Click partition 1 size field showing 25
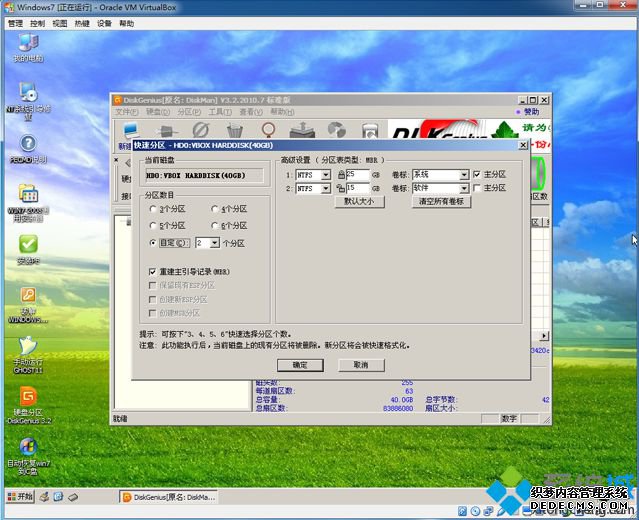This screenshot has width=639, height=520. (357, 175)
